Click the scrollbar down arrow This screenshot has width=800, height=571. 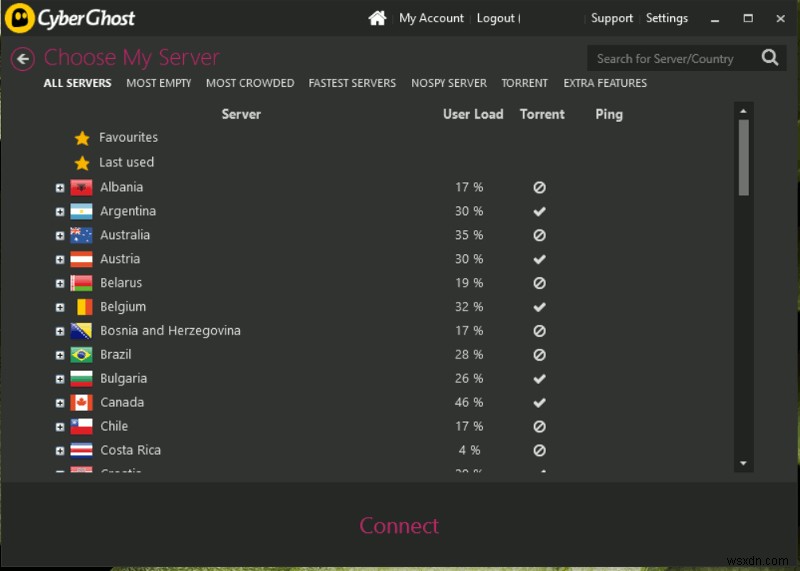coord(743,464)
